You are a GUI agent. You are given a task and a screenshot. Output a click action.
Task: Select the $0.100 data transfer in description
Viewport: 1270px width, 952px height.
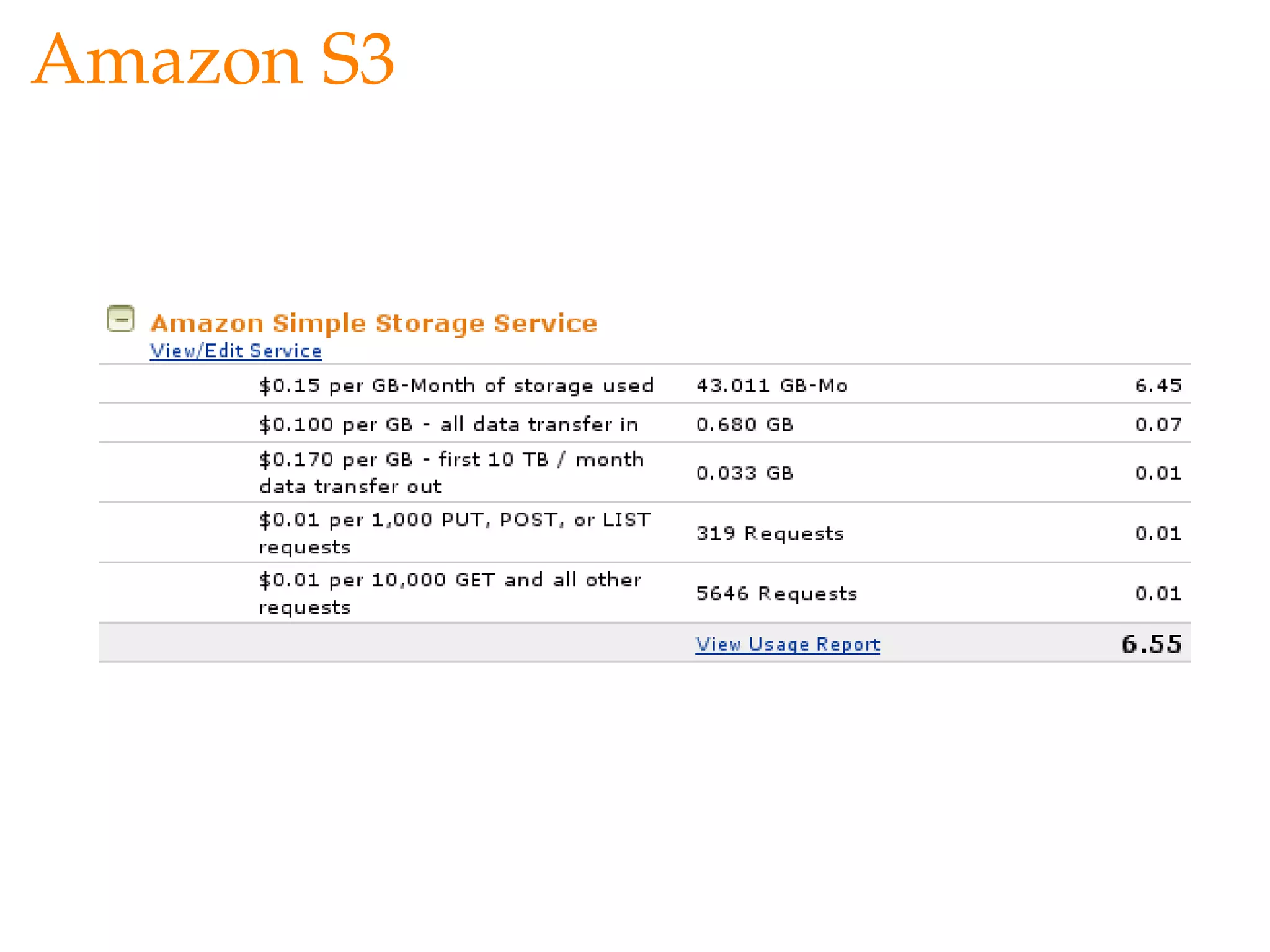tap(448, 425)
